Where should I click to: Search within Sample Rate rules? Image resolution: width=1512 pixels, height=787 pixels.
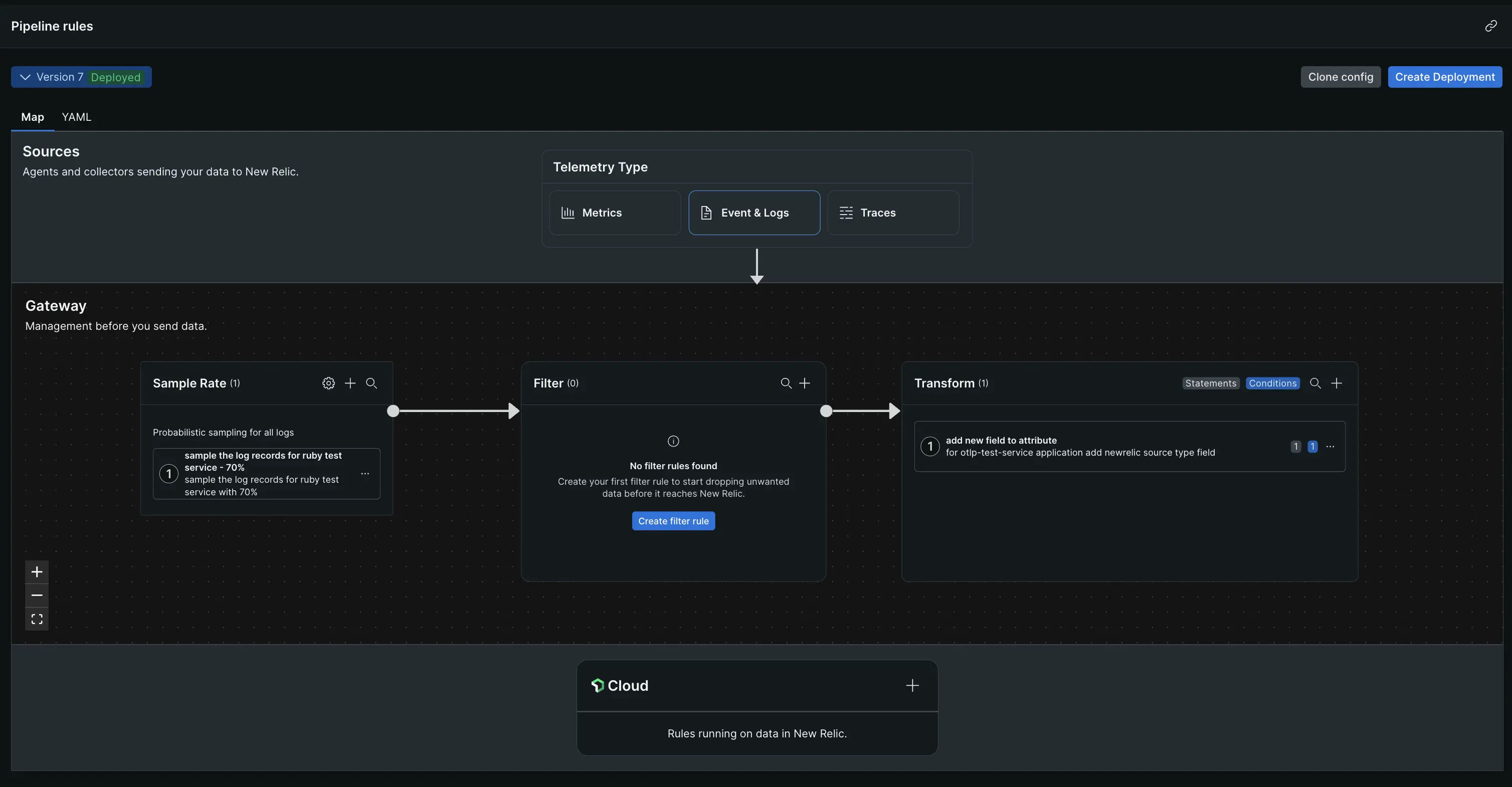tap(371, 383)
